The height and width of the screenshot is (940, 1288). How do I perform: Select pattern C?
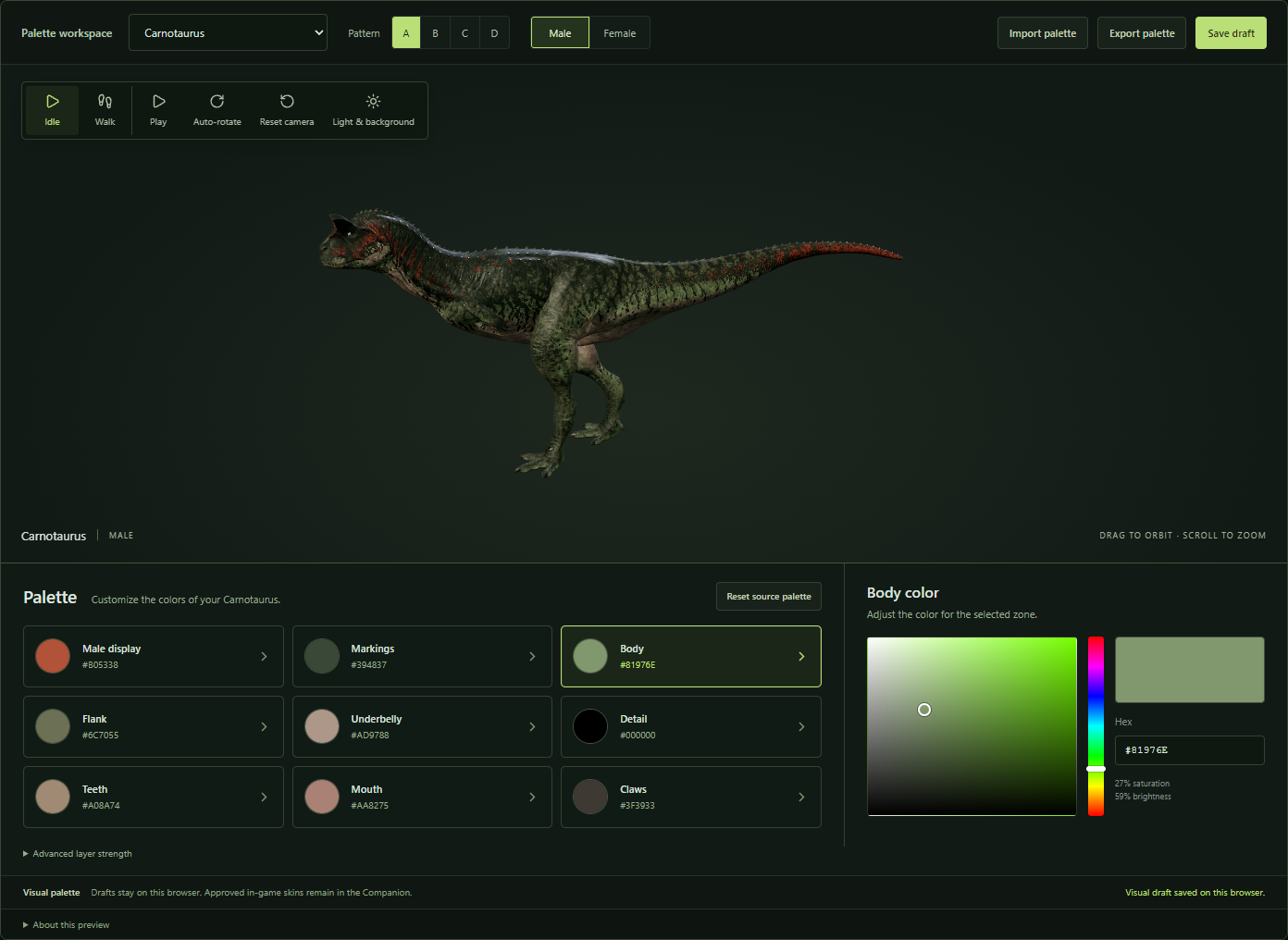(465, 33)
